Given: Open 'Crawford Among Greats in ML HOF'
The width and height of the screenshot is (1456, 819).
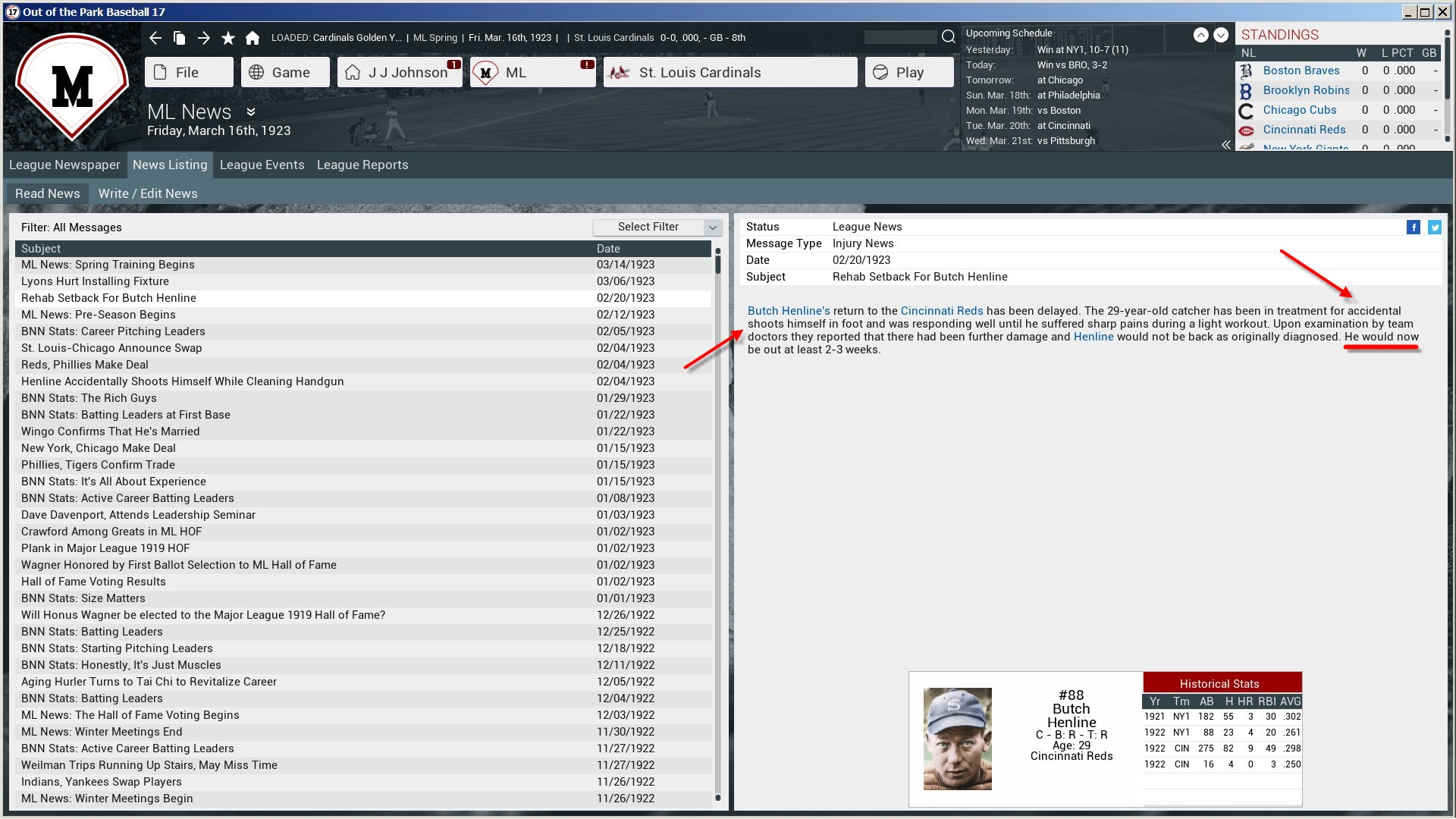Looking at the screenshot, I should pos(363,532).
